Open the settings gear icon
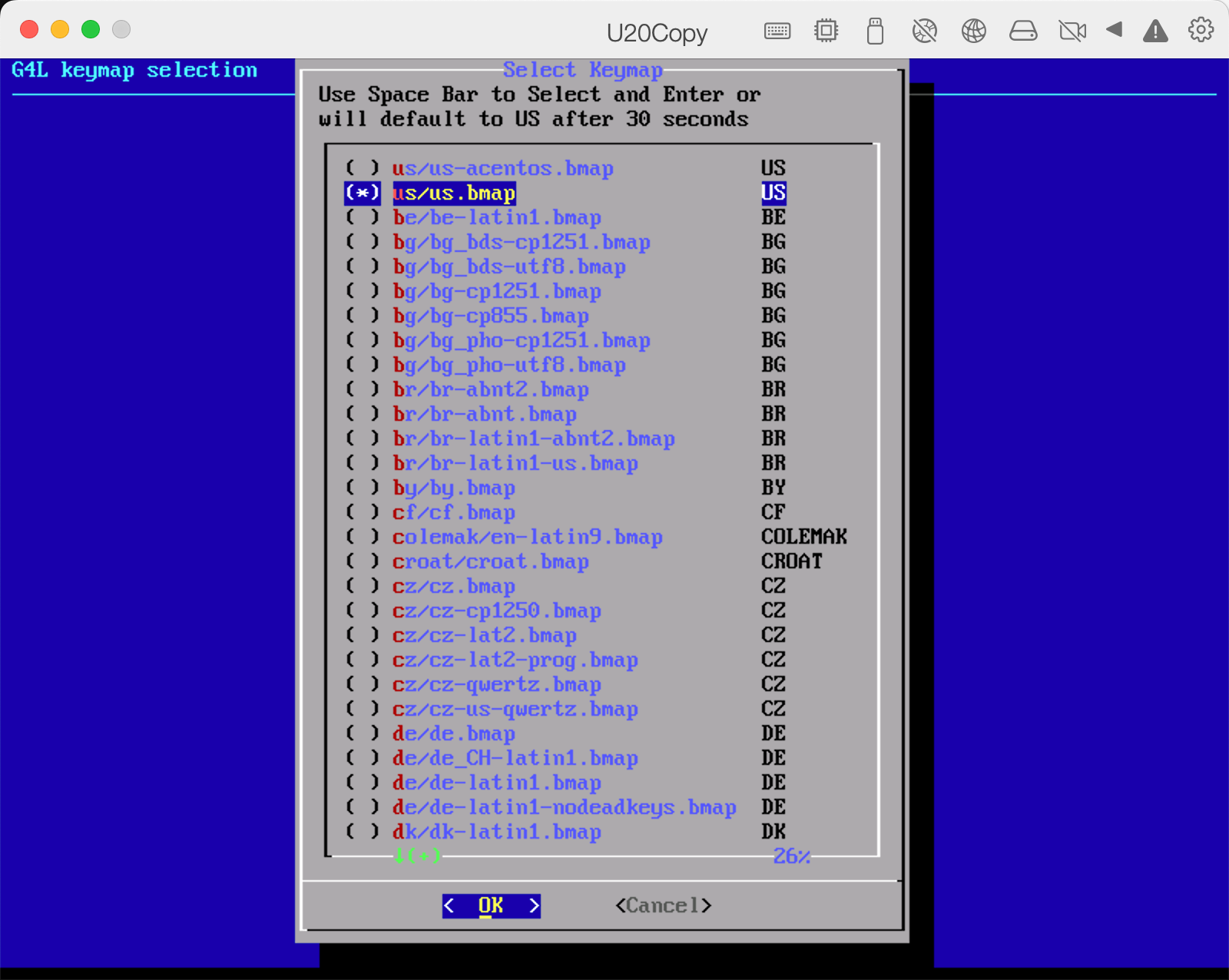This screenshot has width=1229, height=980. (1200, 31)
